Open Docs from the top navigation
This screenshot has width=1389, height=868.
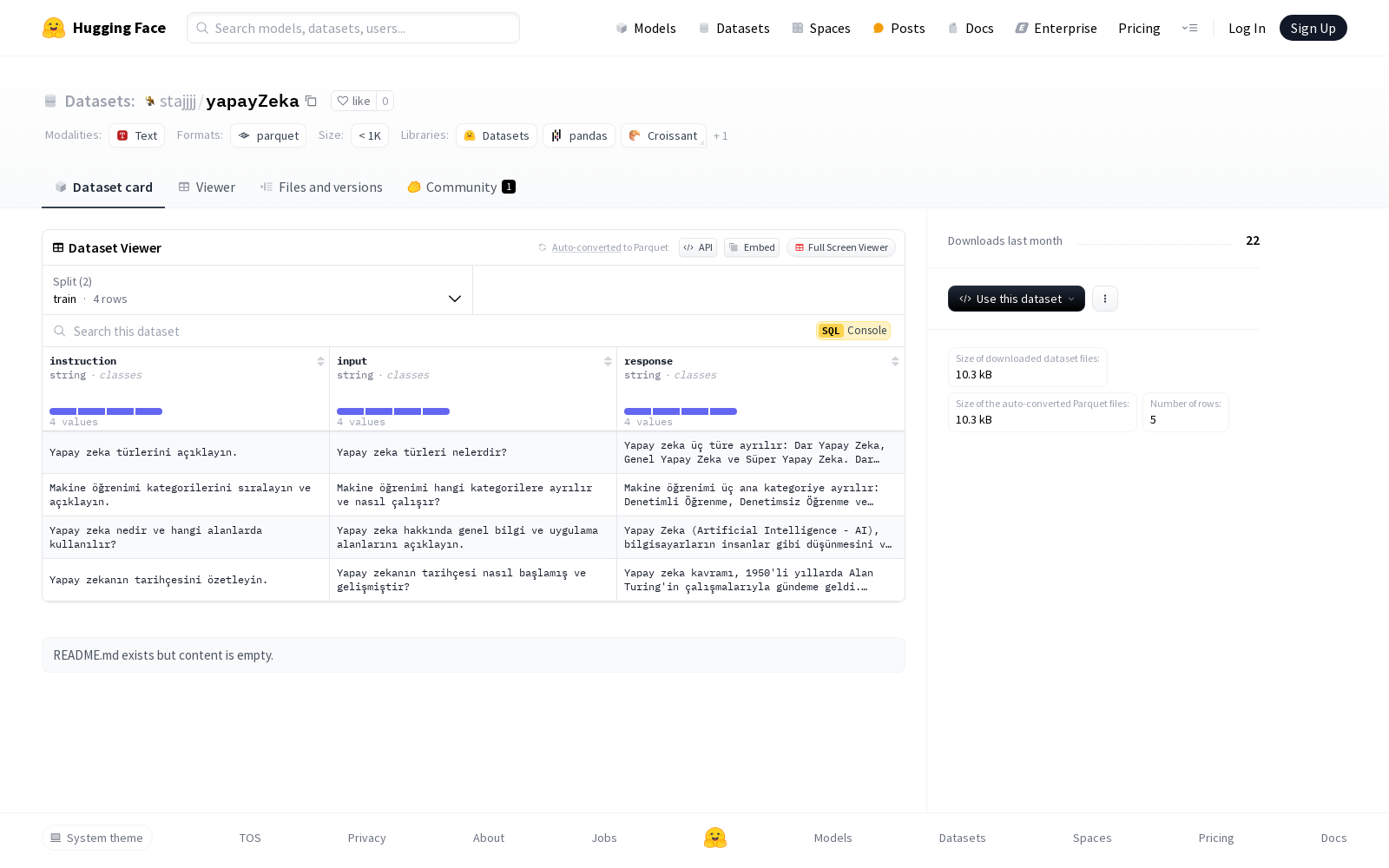970,28
